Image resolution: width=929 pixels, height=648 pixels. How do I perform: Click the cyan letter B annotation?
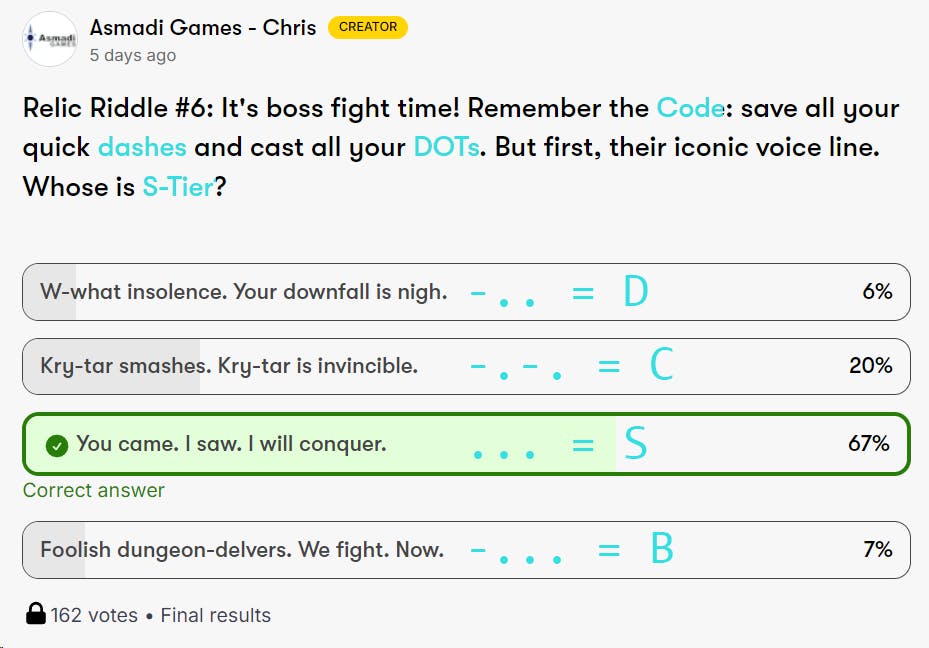(661, 549)
